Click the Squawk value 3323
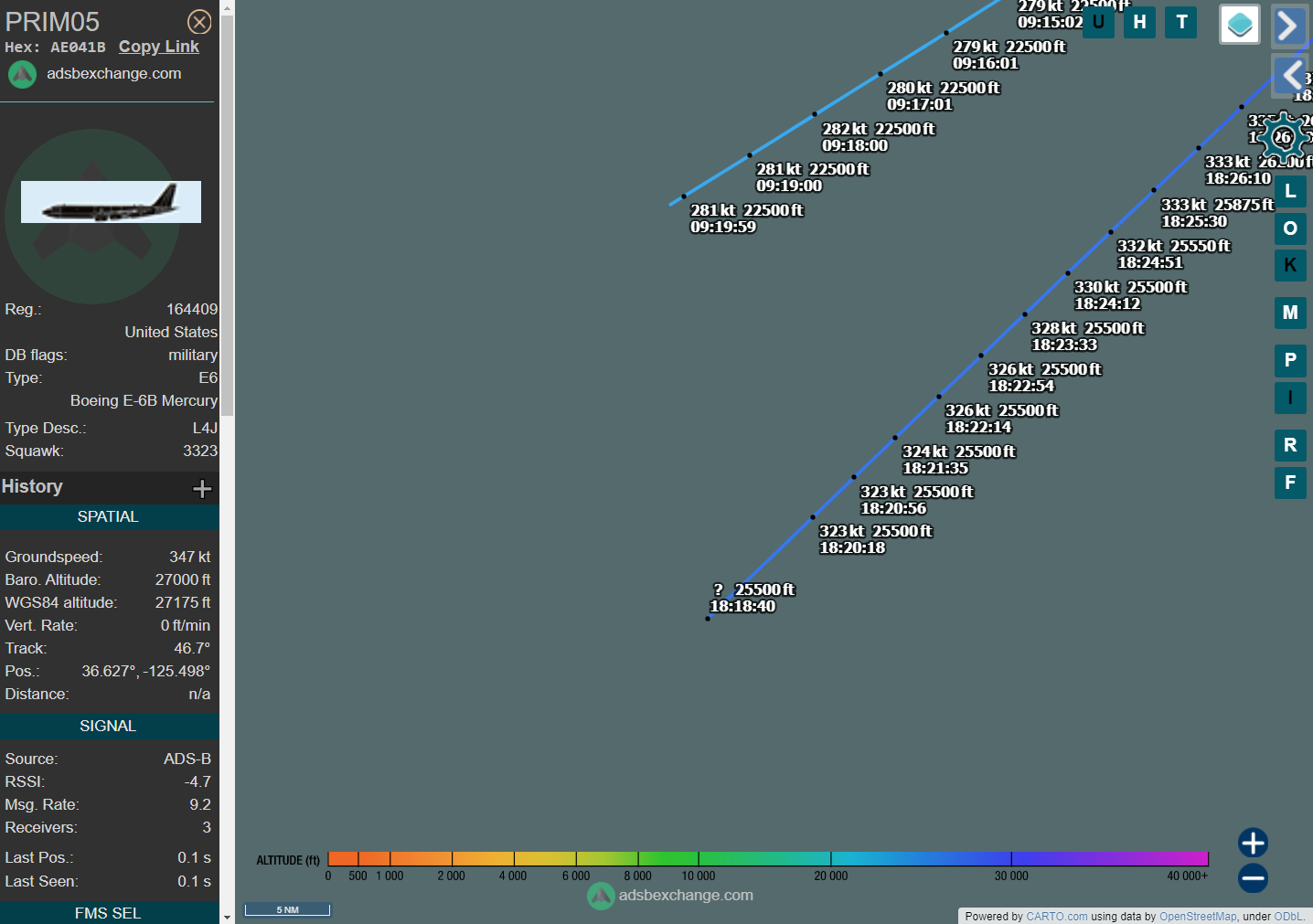Image resolution: width=1313 pixels, height=924 pixels. tap(200, 451)
